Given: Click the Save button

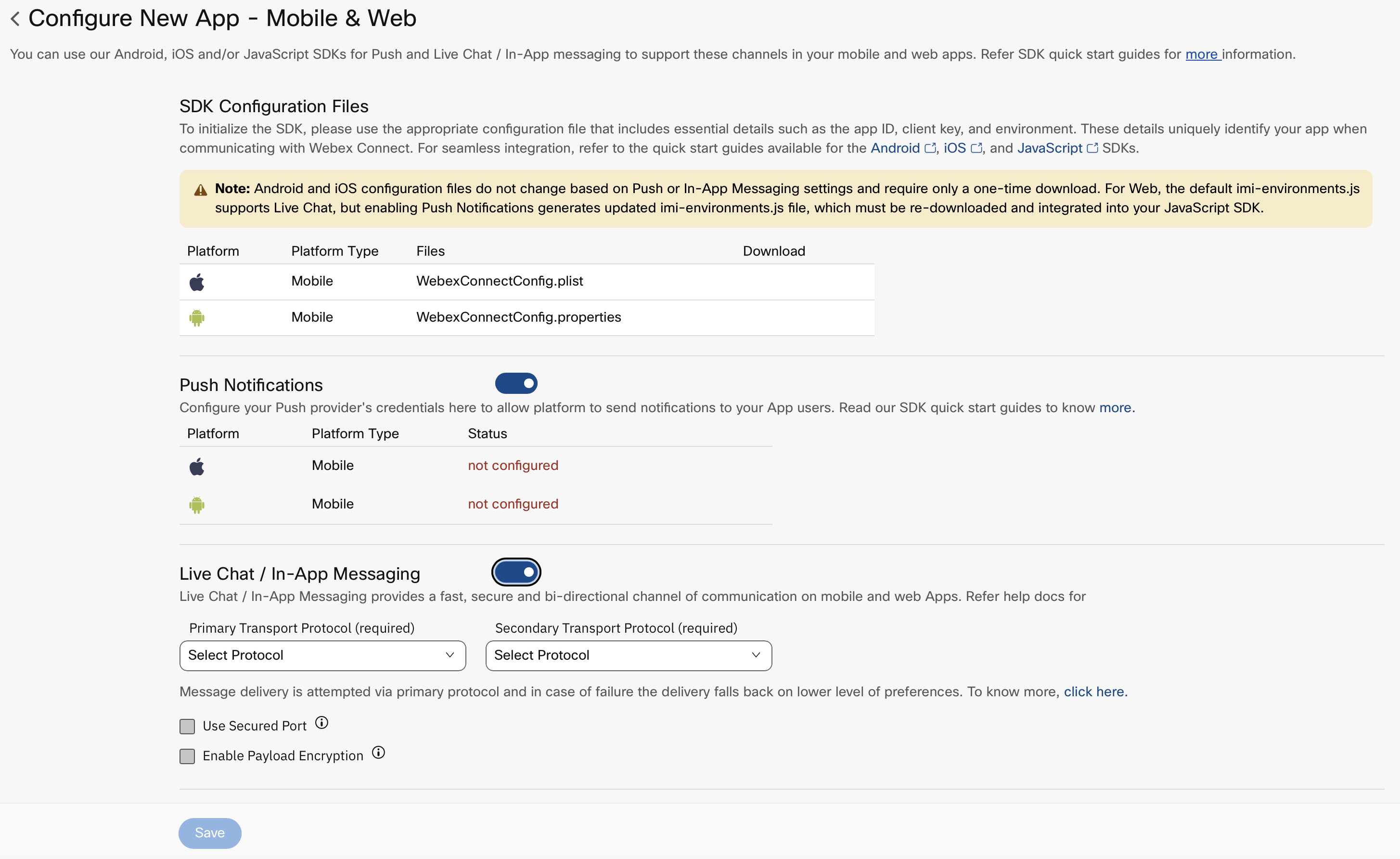Looking at the screenshot, I should click(x=210, y=833).
